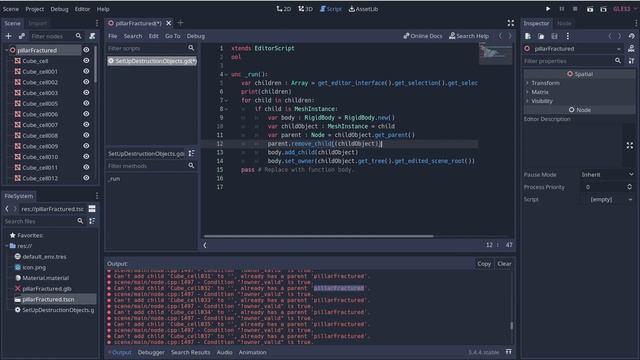
Task: Adjust the Process Priority stepper
Action: [629, 187]
